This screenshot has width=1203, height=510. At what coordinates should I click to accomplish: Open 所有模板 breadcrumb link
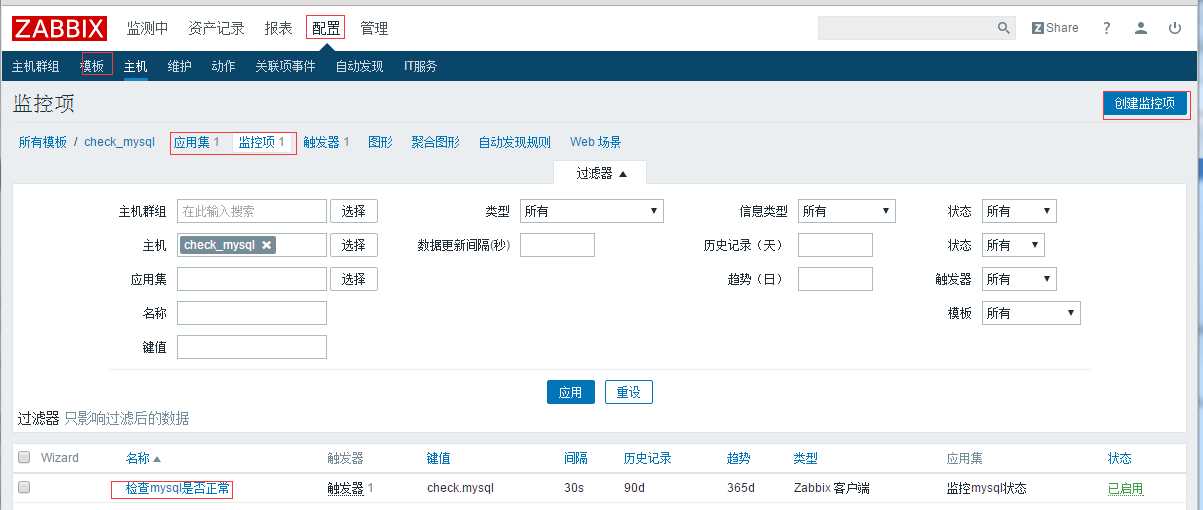[x=43, y=143]
